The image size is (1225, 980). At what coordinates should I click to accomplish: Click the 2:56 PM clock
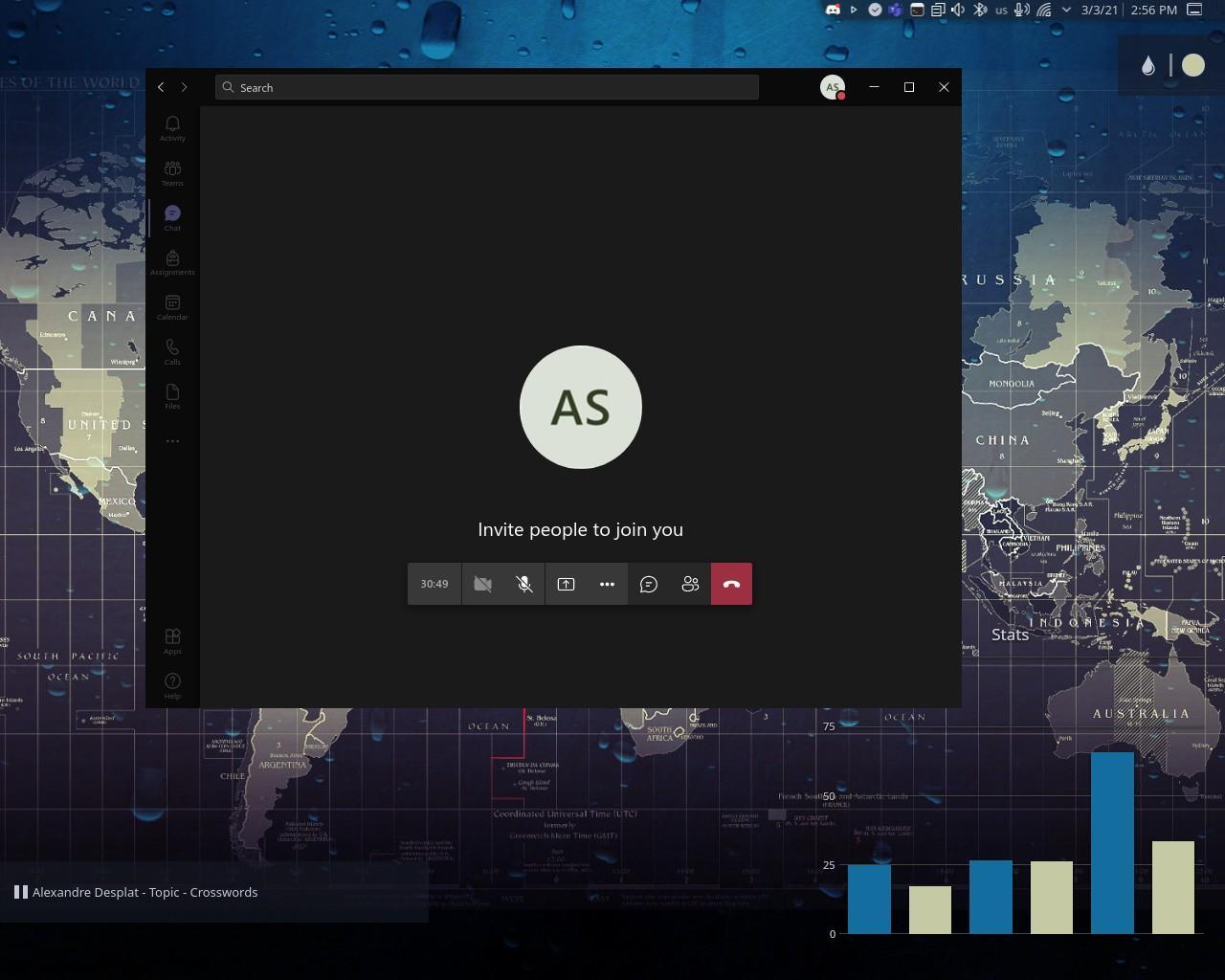tap(1153, 10)
